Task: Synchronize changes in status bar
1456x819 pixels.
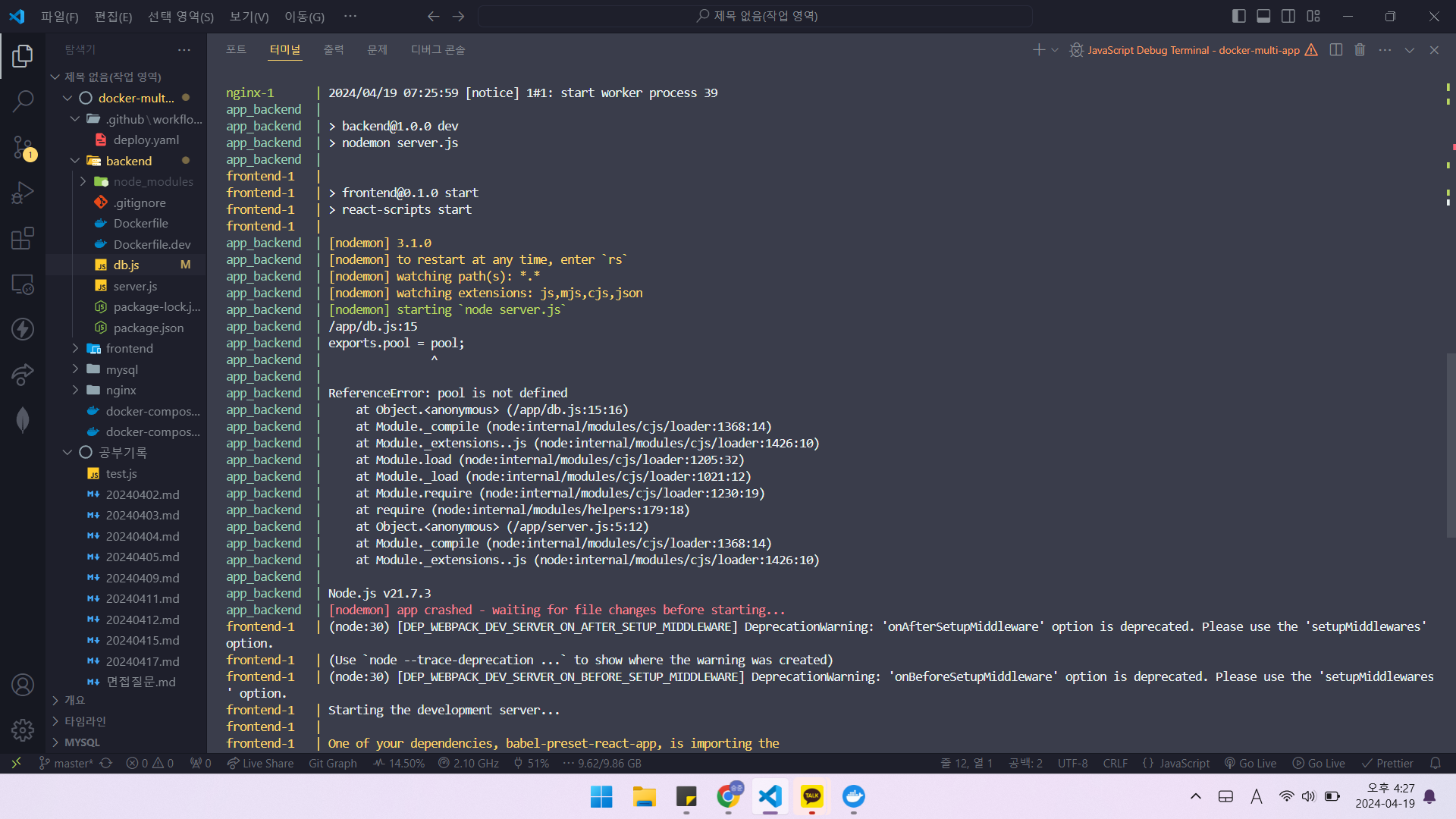Action: coord(106,763)
